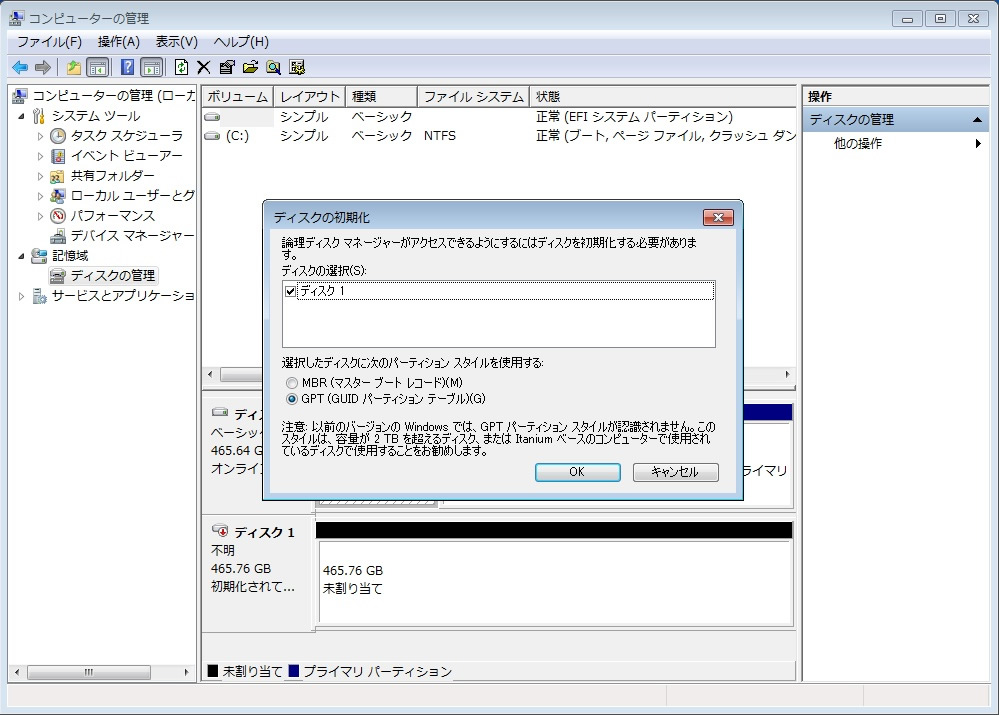Collapse the システム ツール tree node
The width and height of the screenshot is (999, 715).
tap(22, 116)
